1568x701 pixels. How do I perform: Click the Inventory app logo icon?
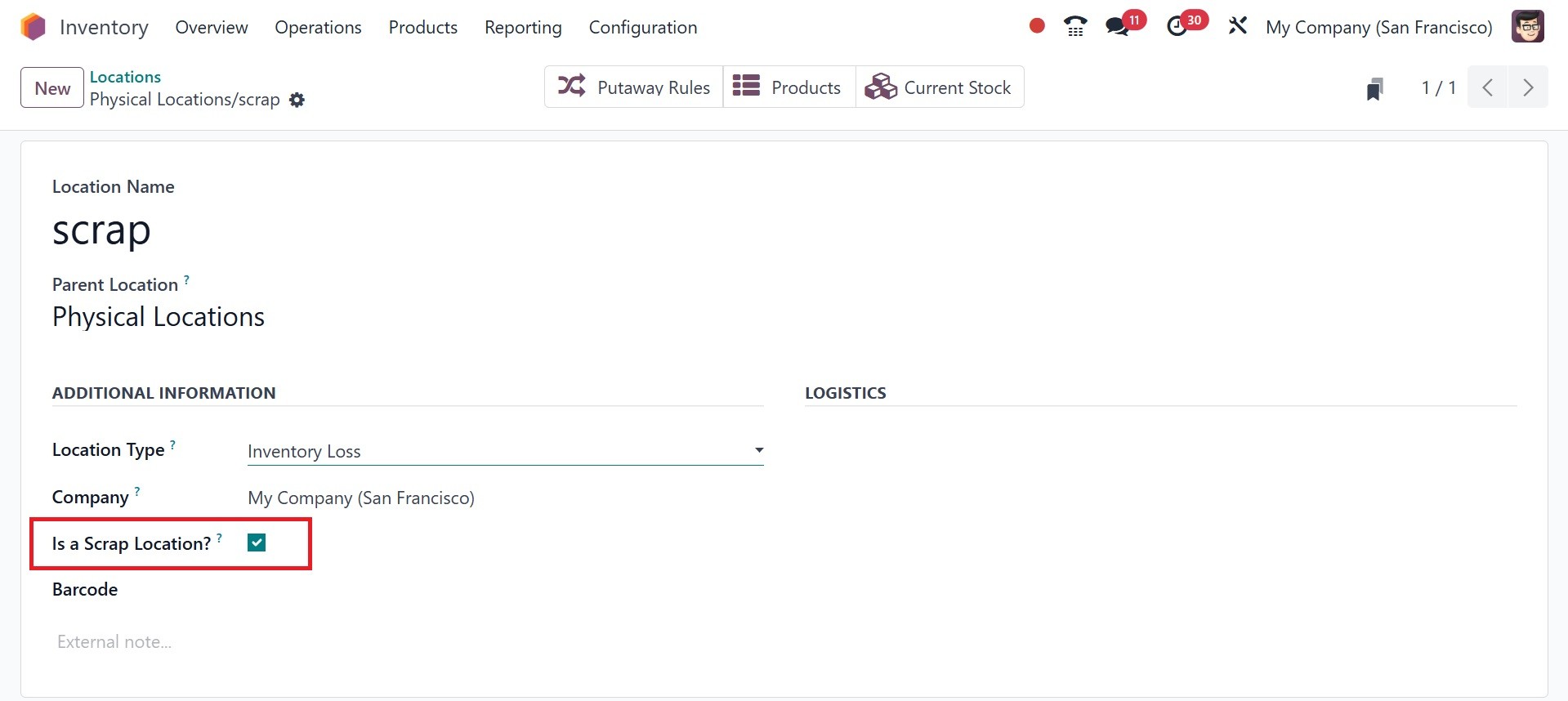click(x=34, y=27)
